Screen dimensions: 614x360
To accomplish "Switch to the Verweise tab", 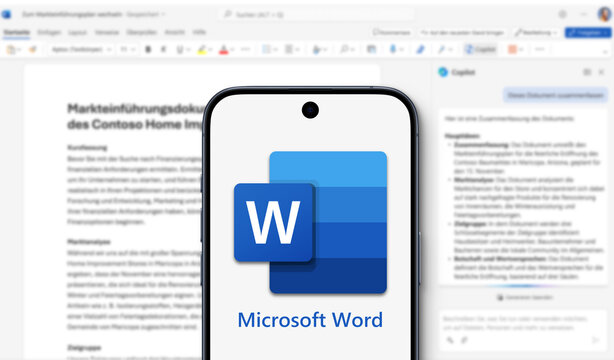I will click(x=107, y=32).
